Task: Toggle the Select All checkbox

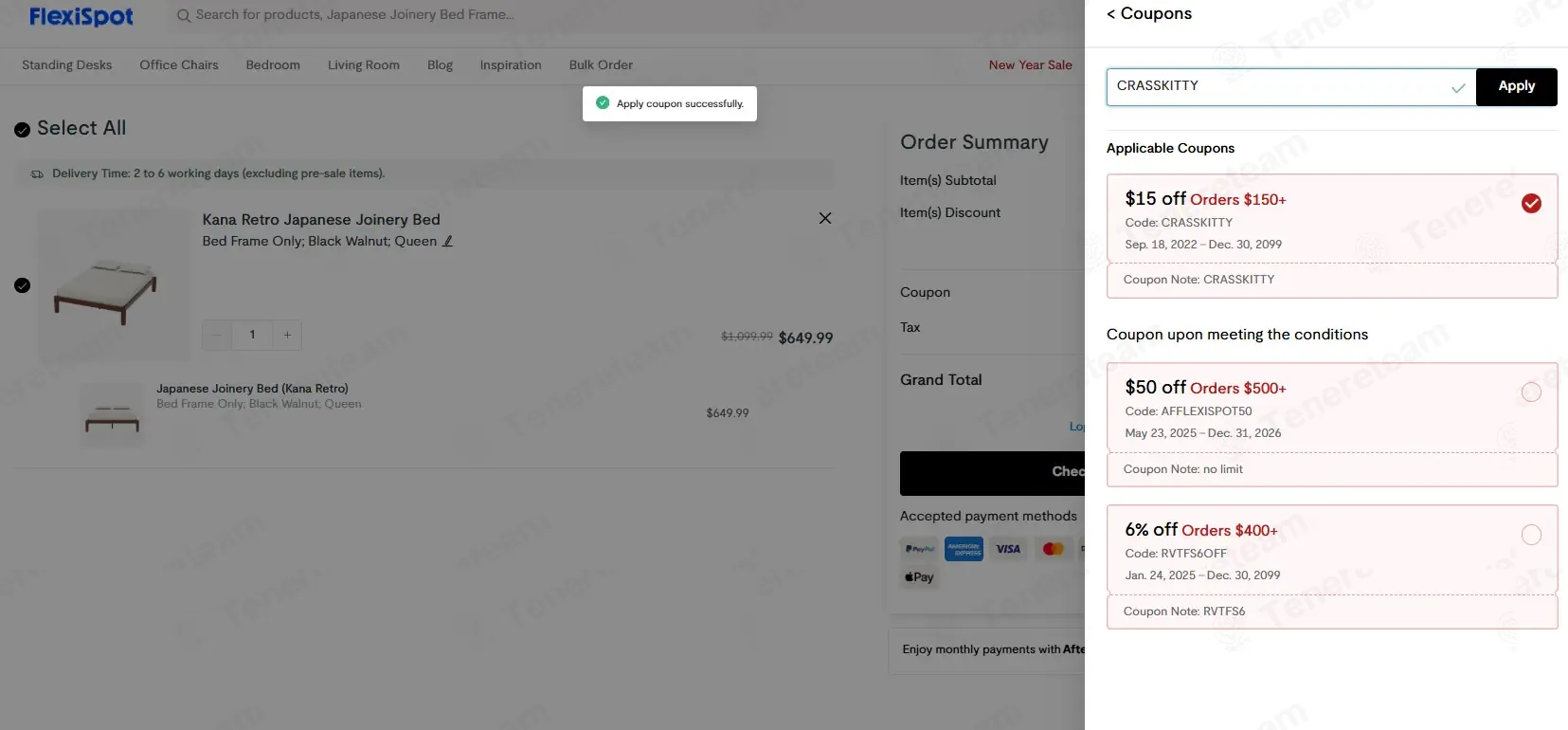Action: (23, 130)
